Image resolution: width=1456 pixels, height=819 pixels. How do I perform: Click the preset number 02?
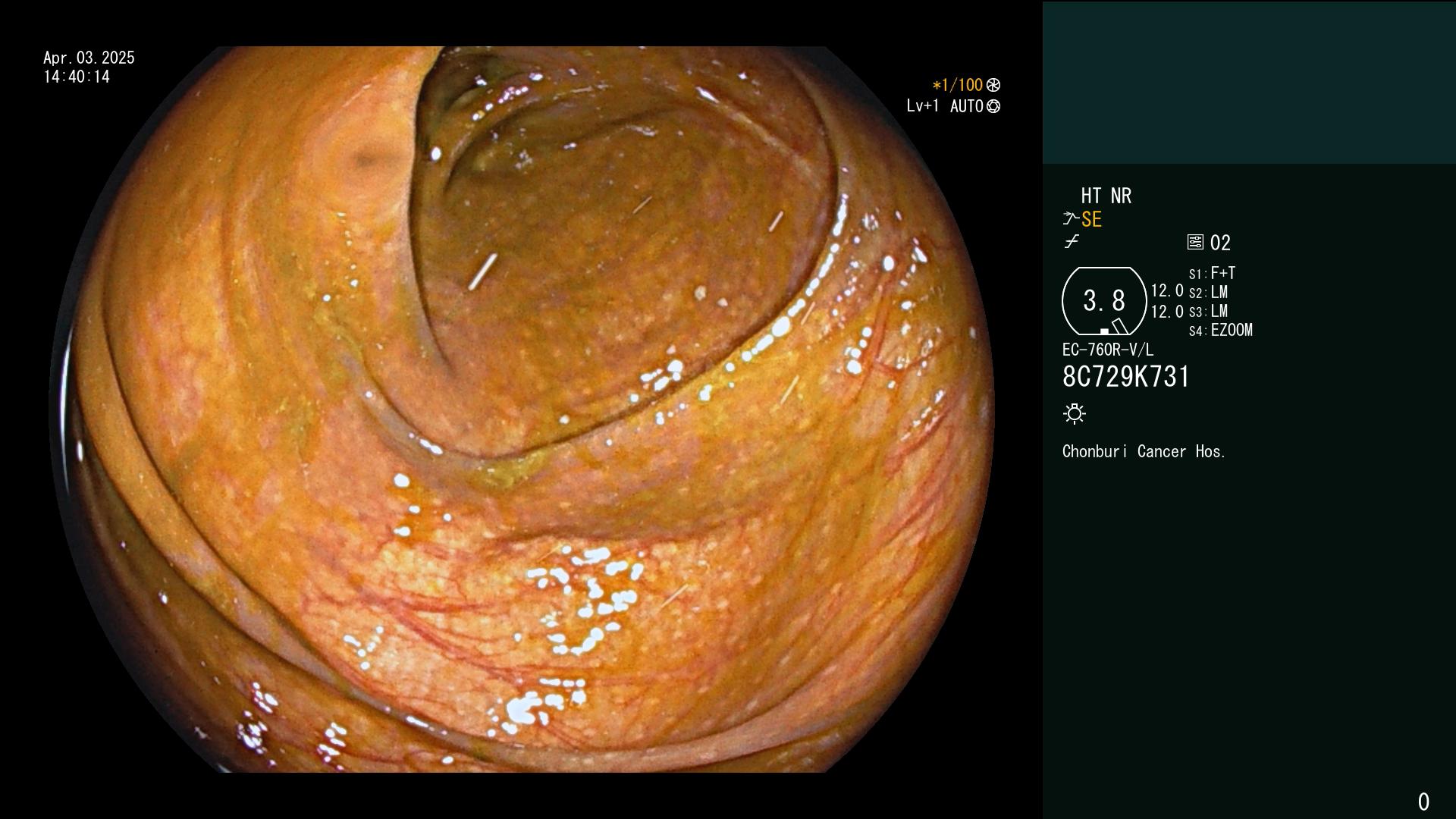tap(1220, 243)
